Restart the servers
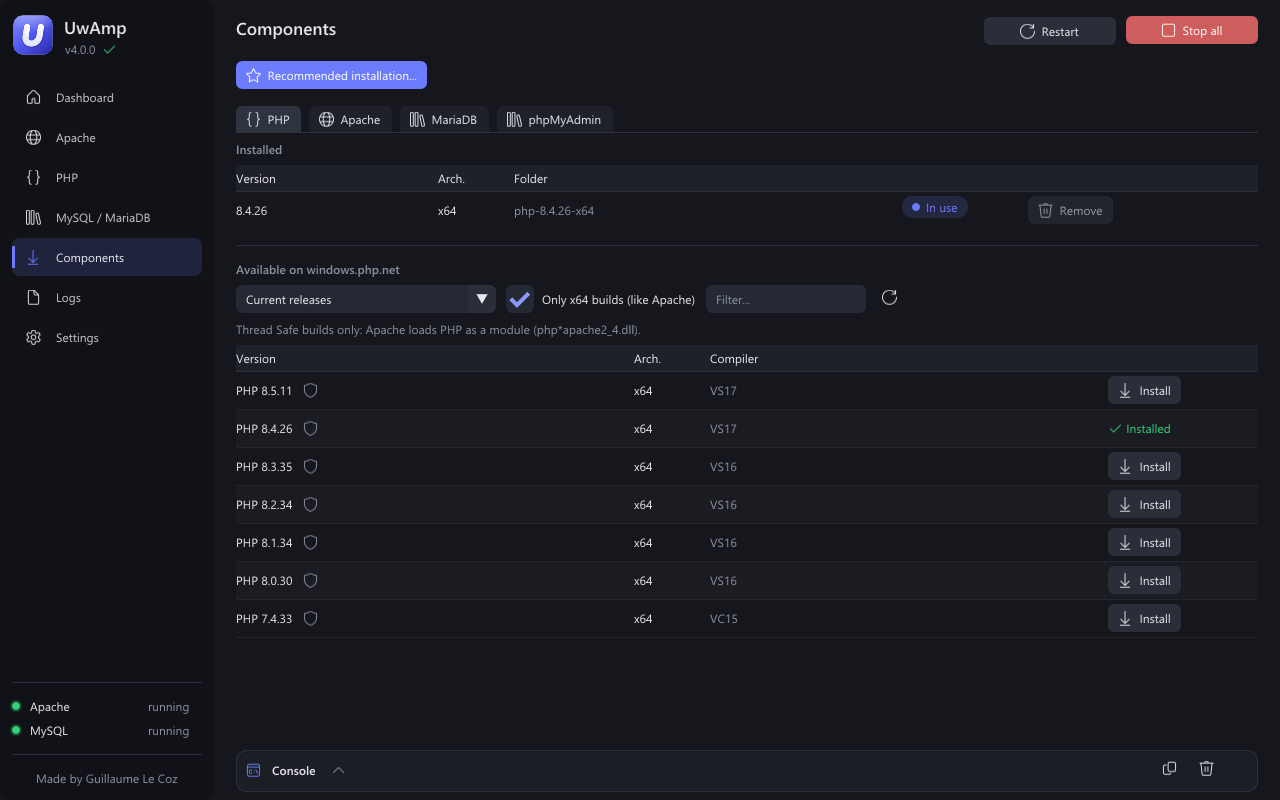 (1050, 31)
